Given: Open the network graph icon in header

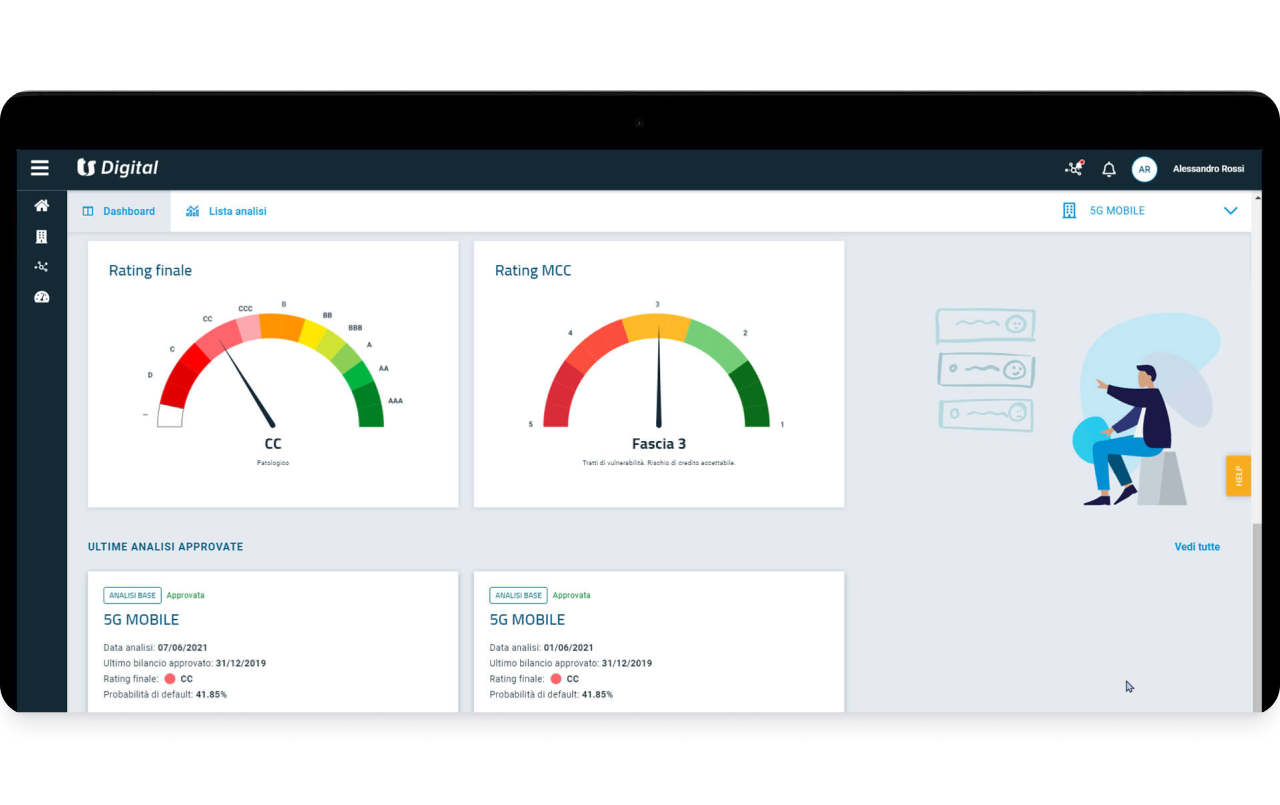Looking at the screenshot, I should (1074, 169).
